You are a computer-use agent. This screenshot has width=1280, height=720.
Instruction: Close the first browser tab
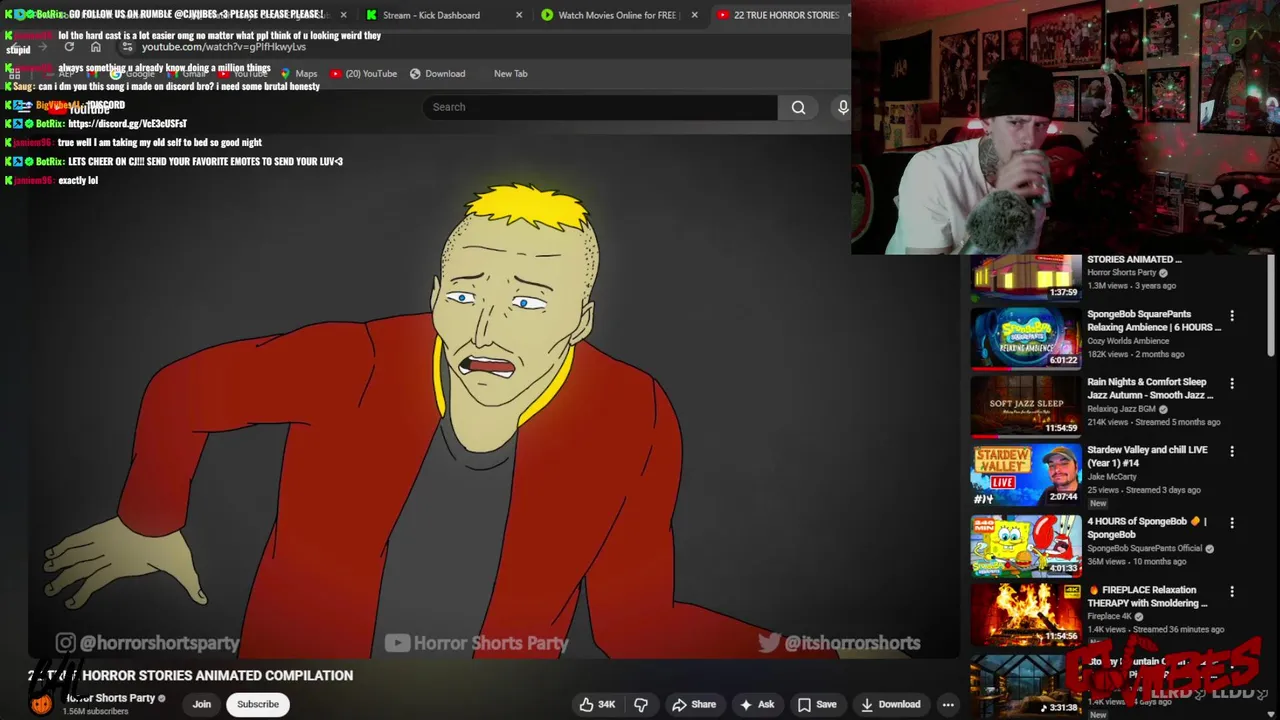pos(343,15)
